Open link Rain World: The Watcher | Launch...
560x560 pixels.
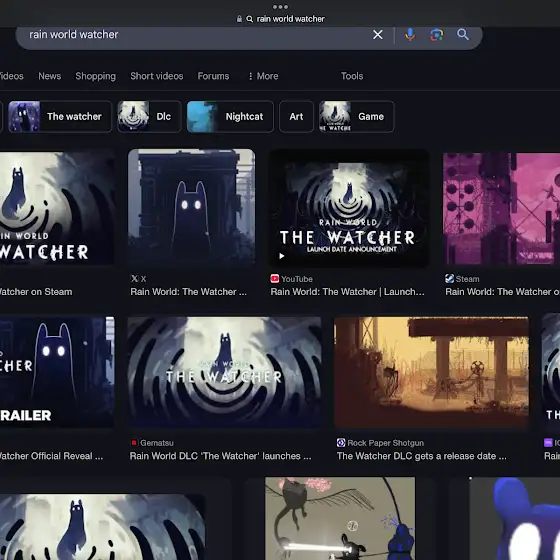[348, 292]
